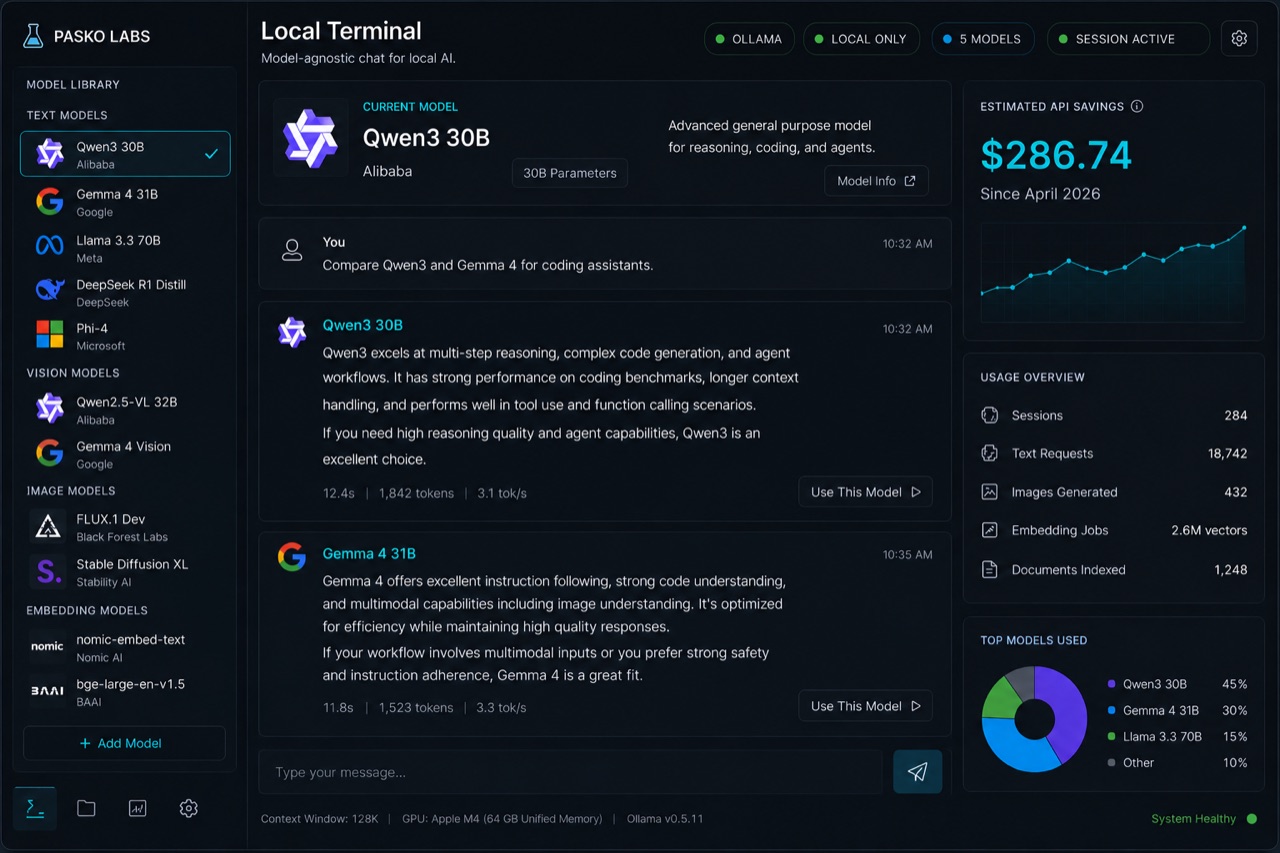Click the 18,742 Text Requests value
The image size is (1280, 853).
point(1228,453)
